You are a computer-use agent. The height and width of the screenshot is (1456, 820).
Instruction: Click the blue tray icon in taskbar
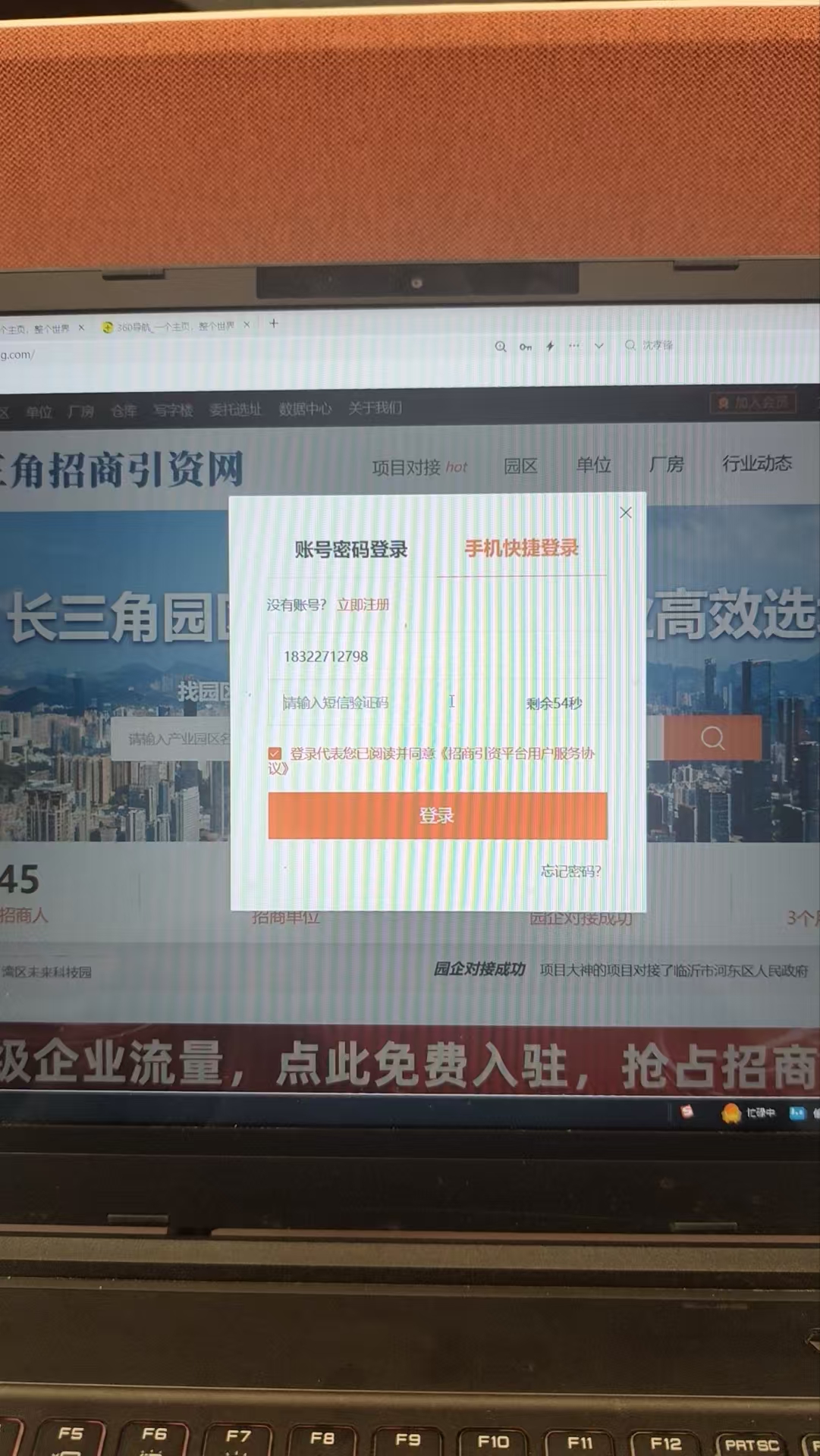pos(797,1112)
